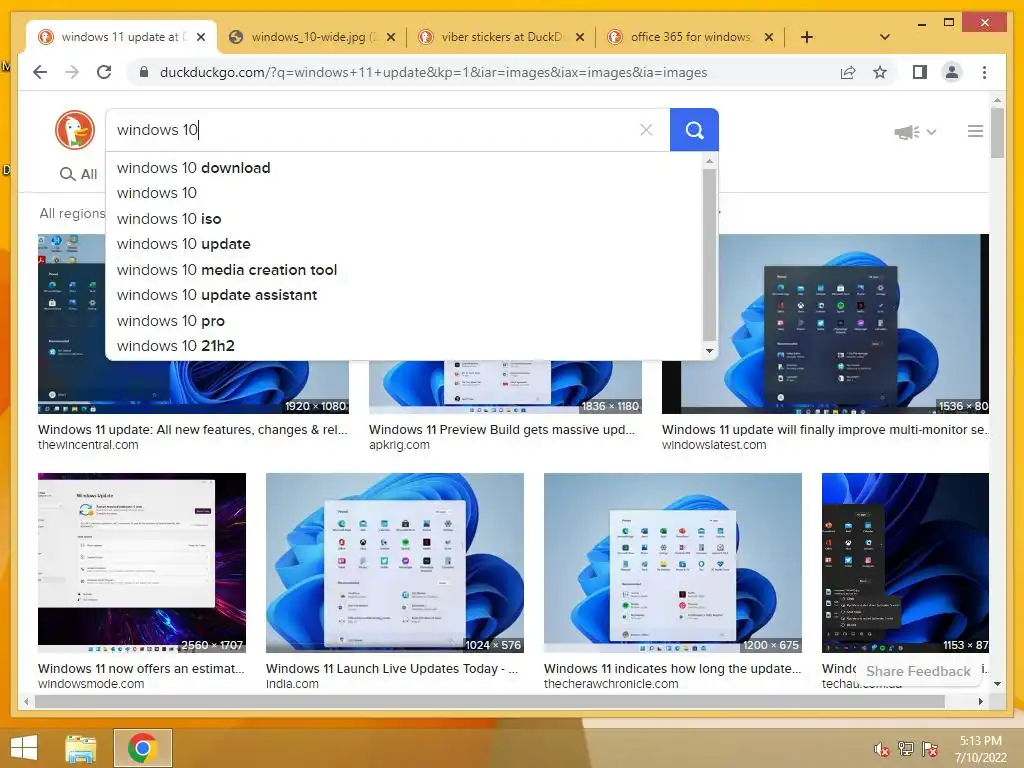Open the Chrome side panel icon
The width and height of the screenshot is (1024, 768).
click(920, 72)
